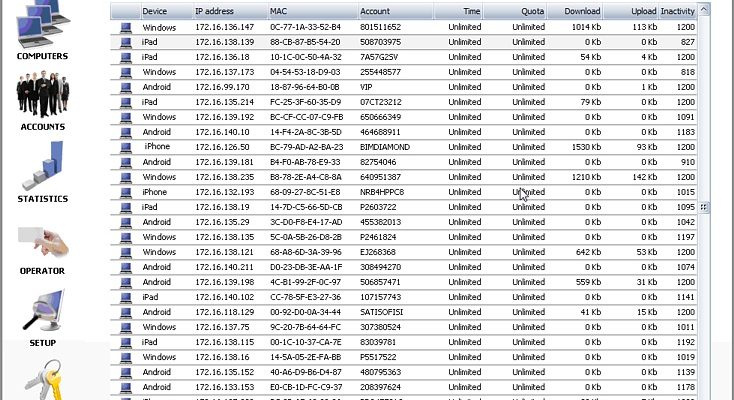Select the row with MAC 5C-0A-5B-26-D8-2B
The height and width of the screenshot is (400, 734).
[x=404, y=237]
